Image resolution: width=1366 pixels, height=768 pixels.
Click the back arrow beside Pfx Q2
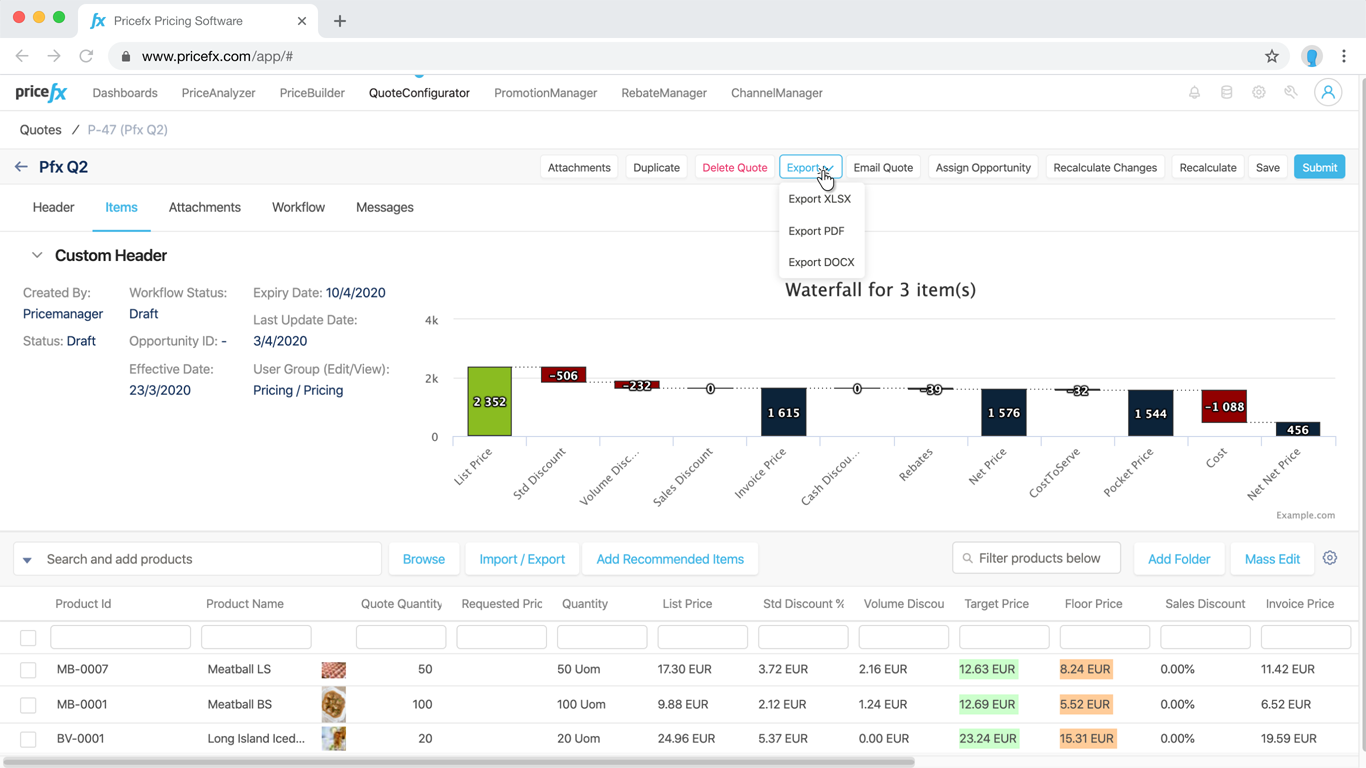21,167
